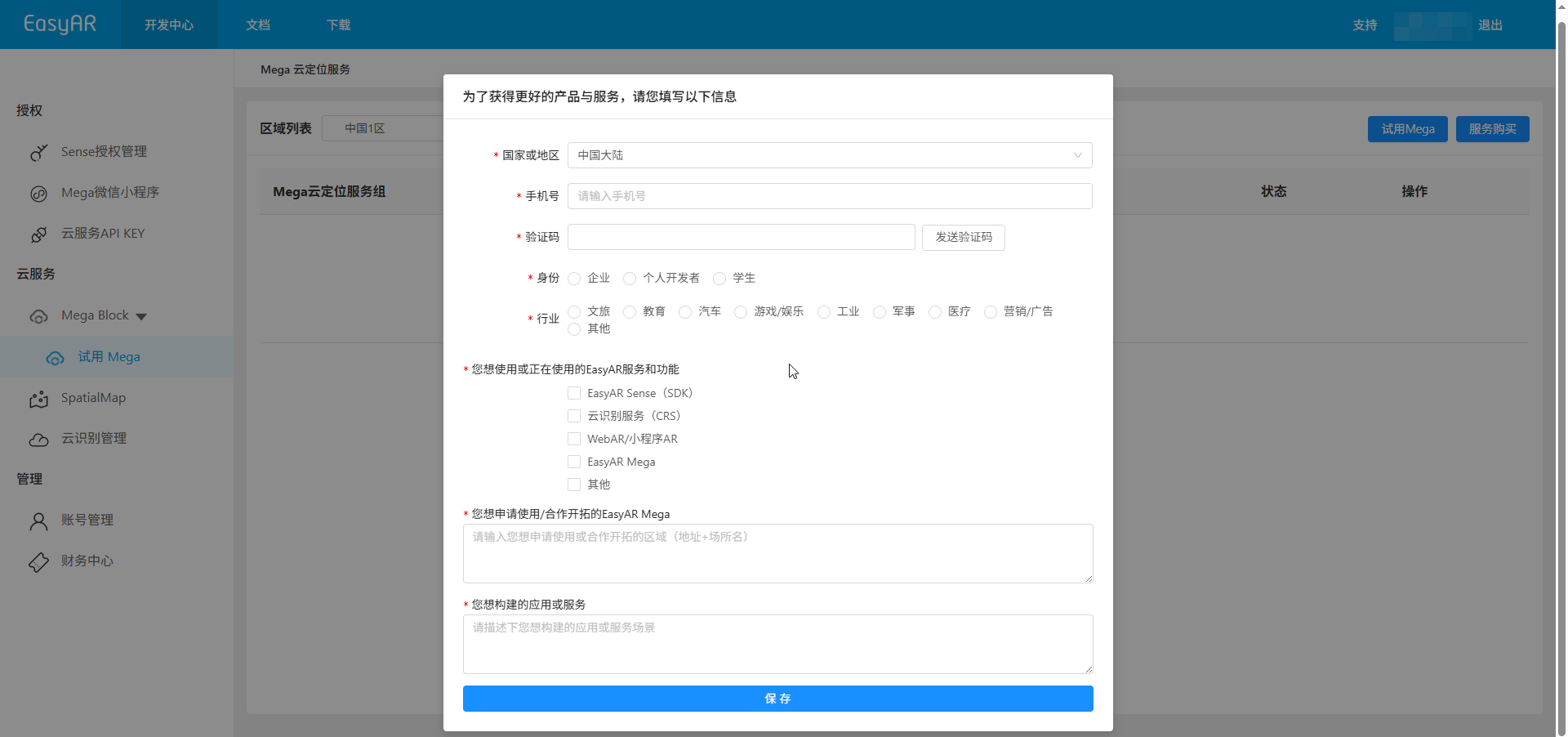
Task: Select the 企业 identity radio button
Action: click(574, 279)
